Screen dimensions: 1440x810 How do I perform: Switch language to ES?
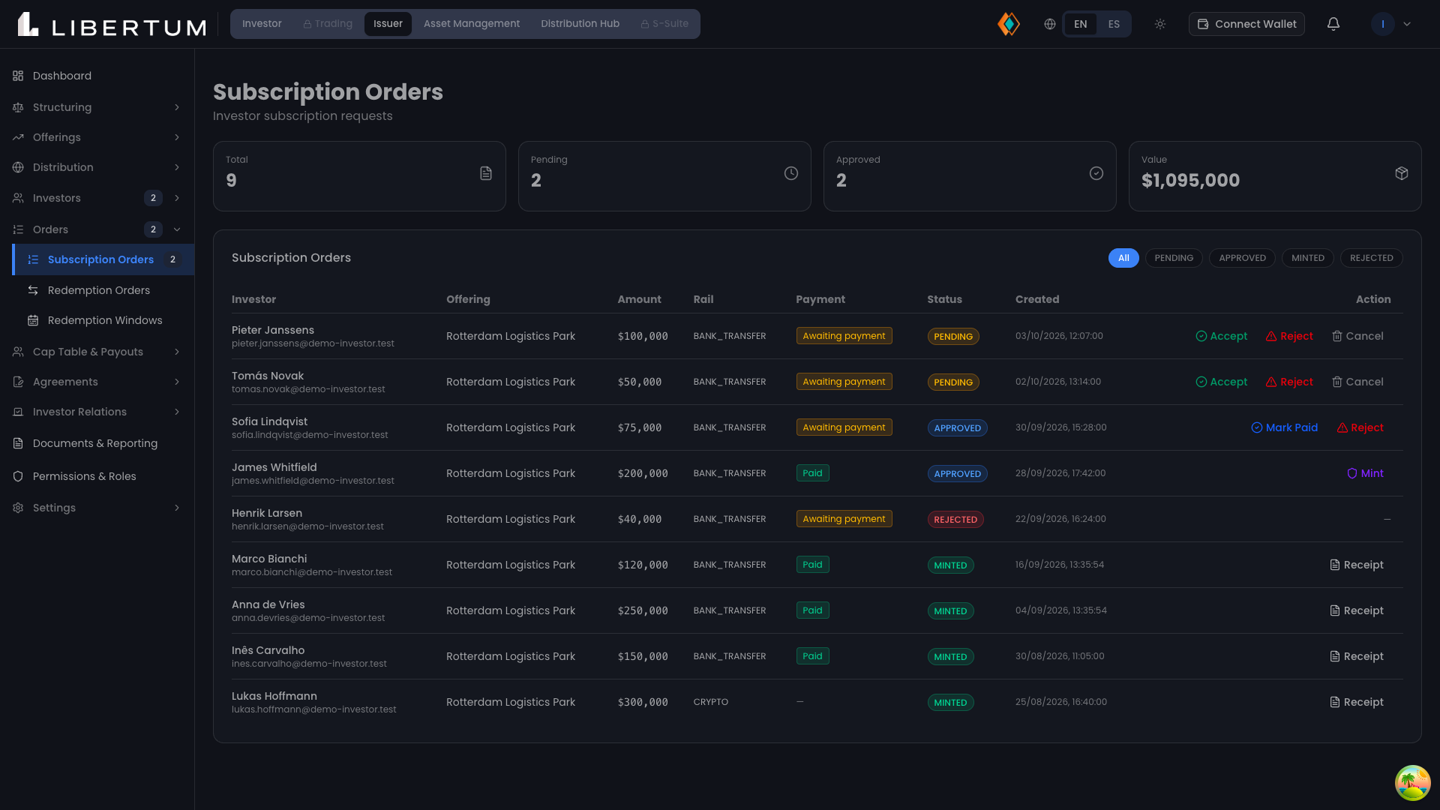pyautogui.click(x=1113, y=24)
